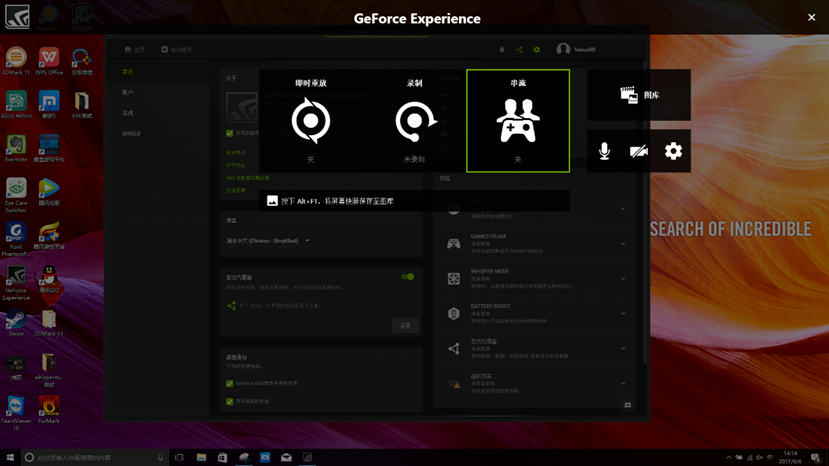Screen dimensions: 829x466
Task: Open the 录制 record tile
Action: click(414, 121)
